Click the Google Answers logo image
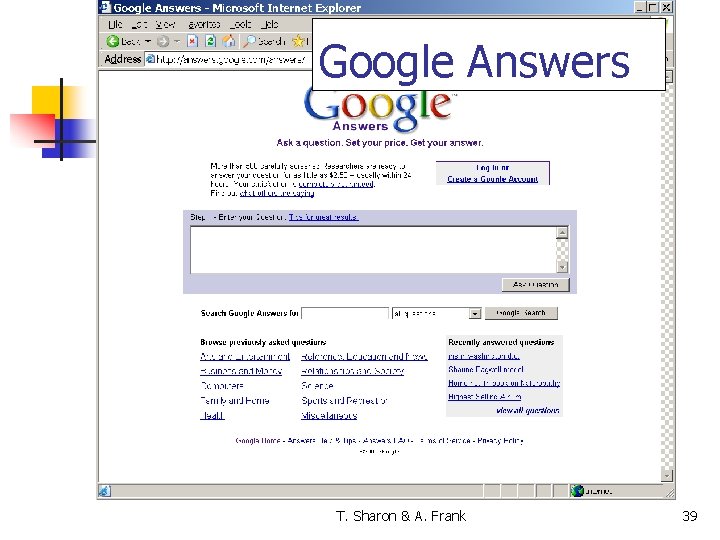720x540 pixels. coord(378,112)
